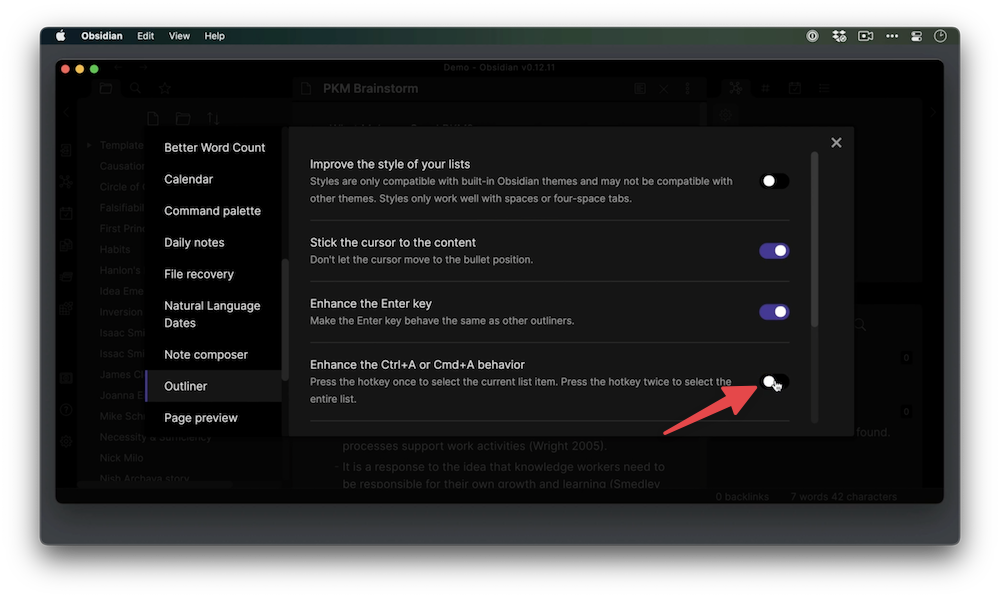Select Calendar in the settings sidebar
This screenshot has width=1000, height=598.
[188, 179]
